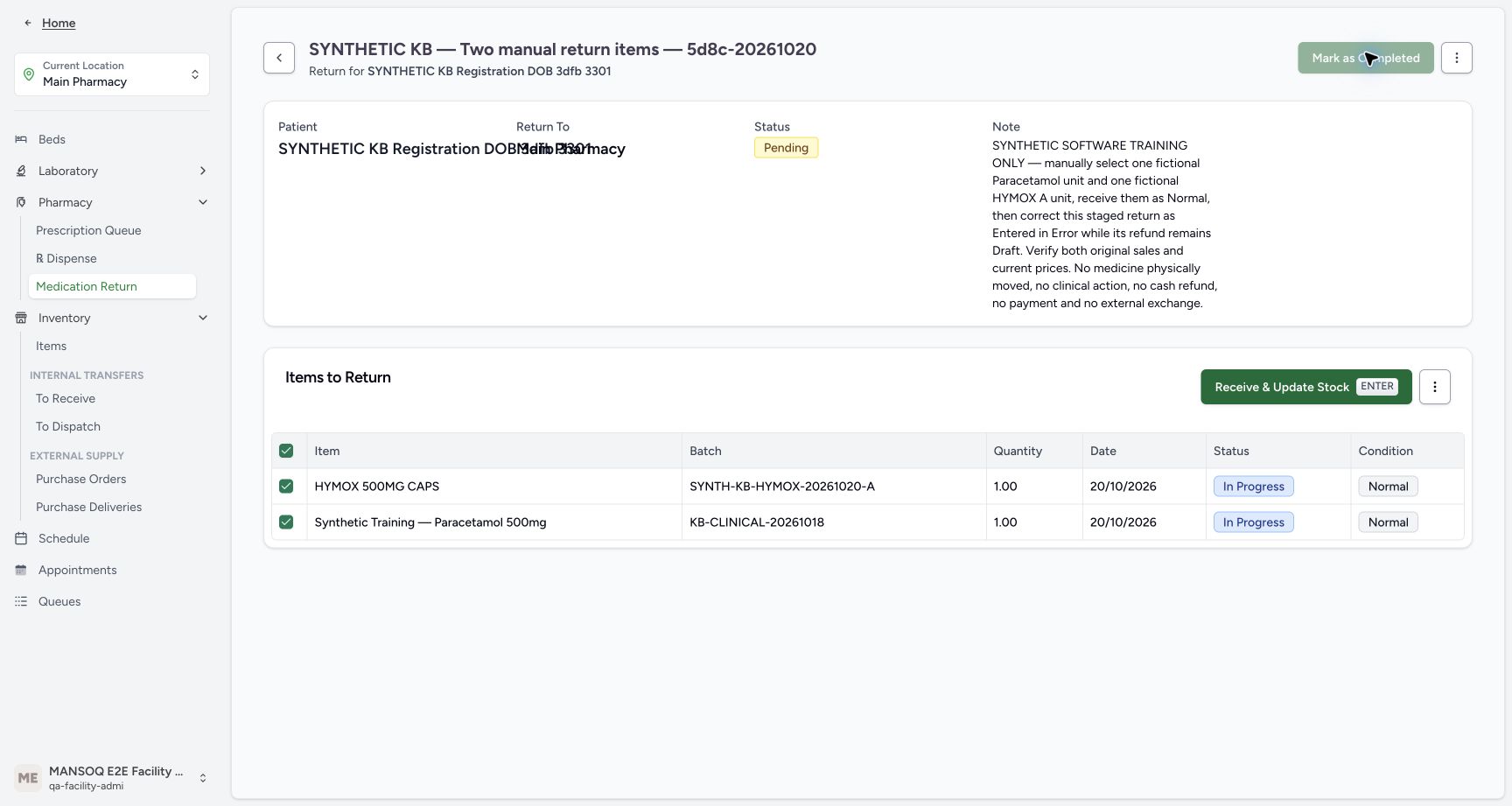This screenshot has width=1512, height=806.
Task: Click the Pharmacy pill icon
Action: coord(21,202)
